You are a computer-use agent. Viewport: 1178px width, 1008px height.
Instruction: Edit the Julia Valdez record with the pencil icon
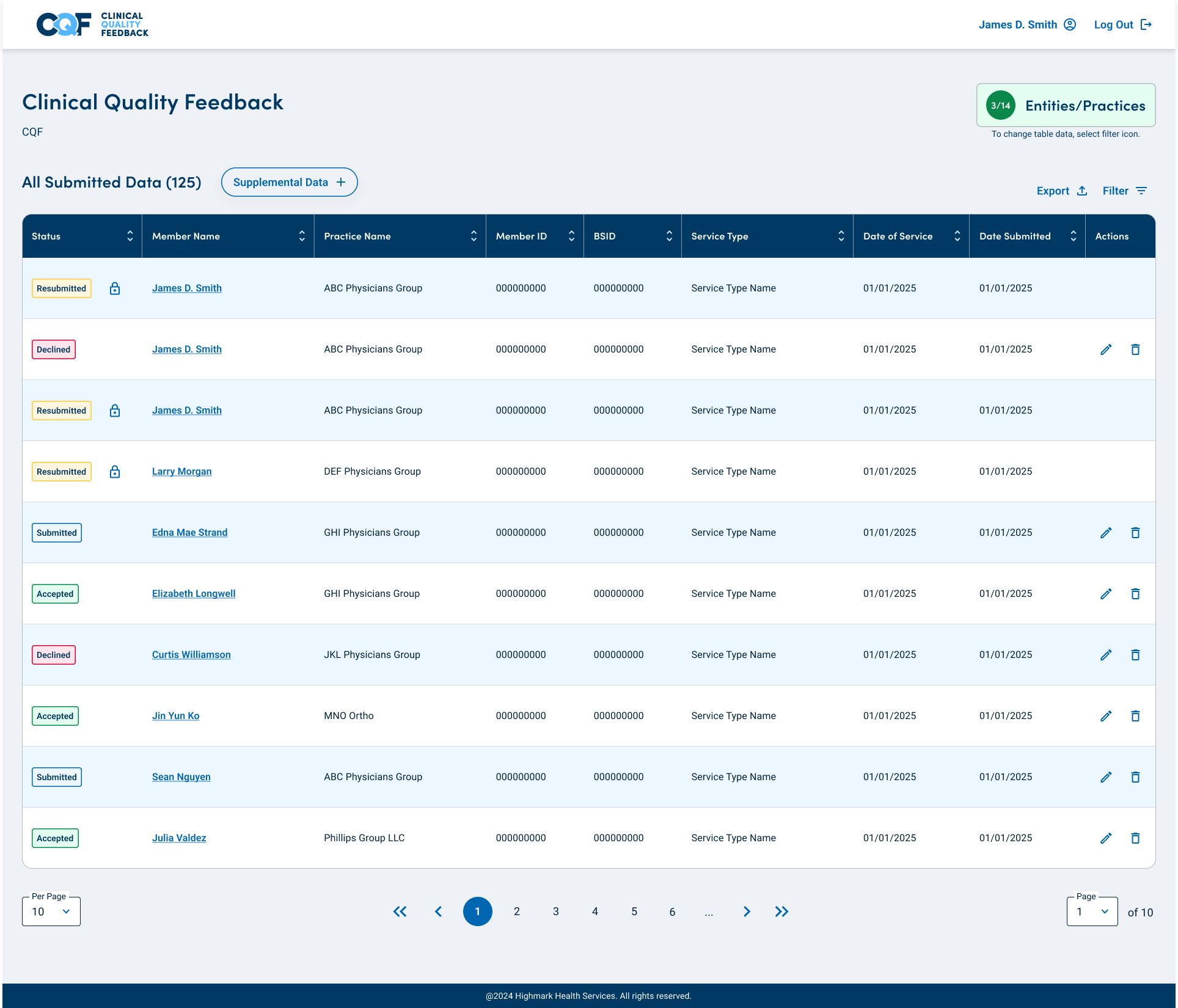pyautogui.click(x=1106, y=838)
